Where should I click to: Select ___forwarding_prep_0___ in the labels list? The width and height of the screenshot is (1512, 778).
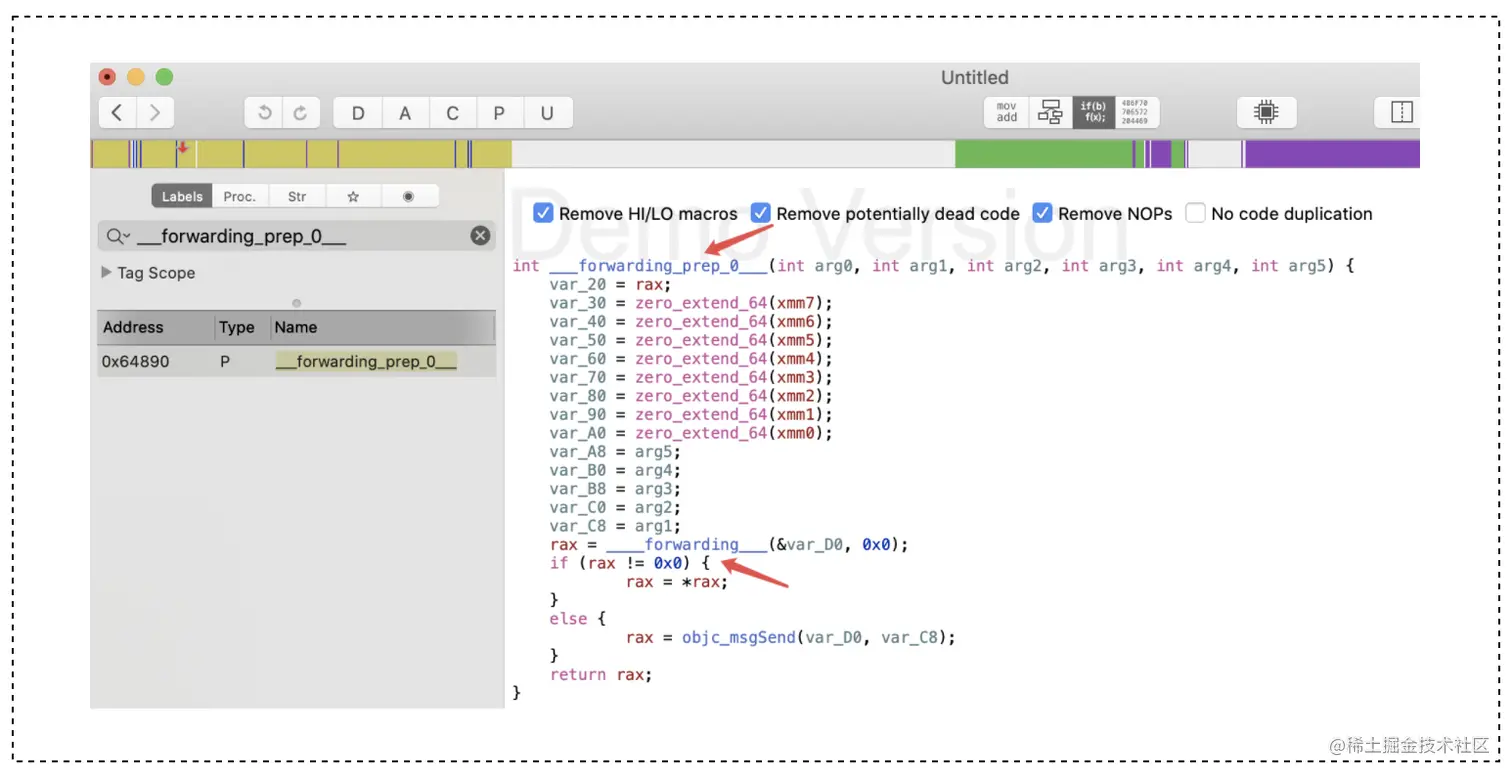click(366, 361)
